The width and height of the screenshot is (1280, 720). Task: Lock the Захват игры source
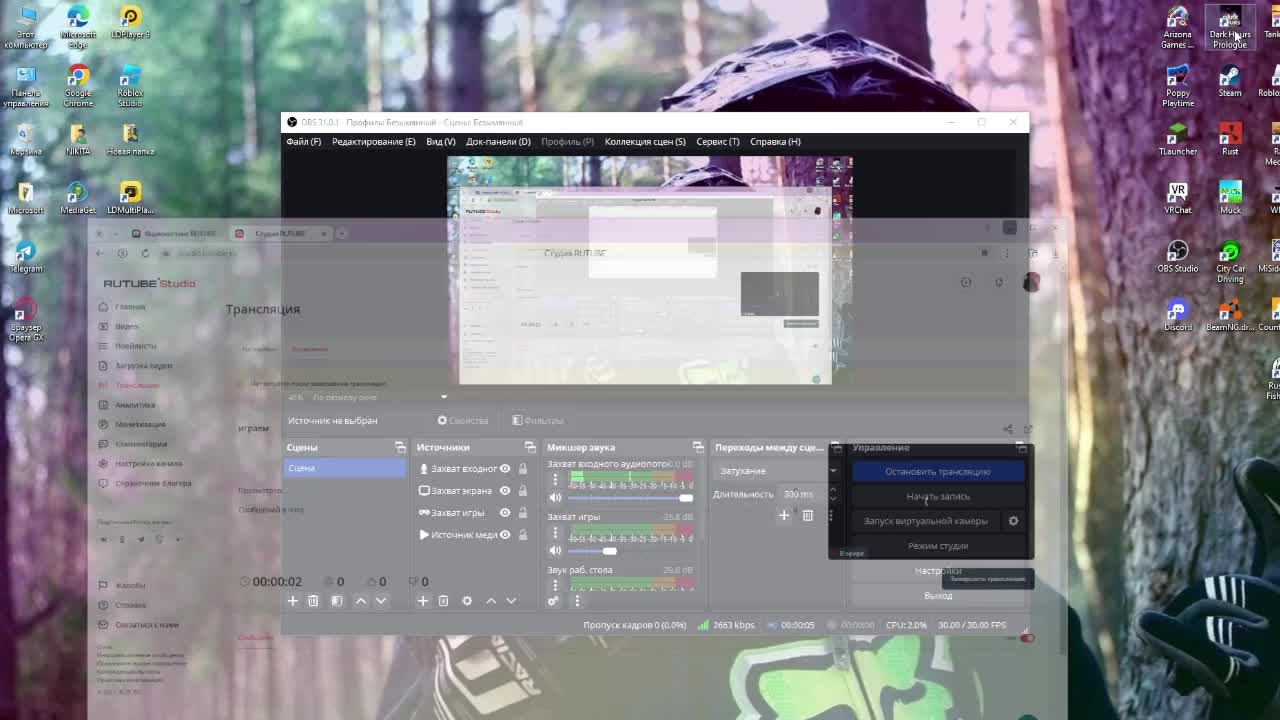(522, 512)
